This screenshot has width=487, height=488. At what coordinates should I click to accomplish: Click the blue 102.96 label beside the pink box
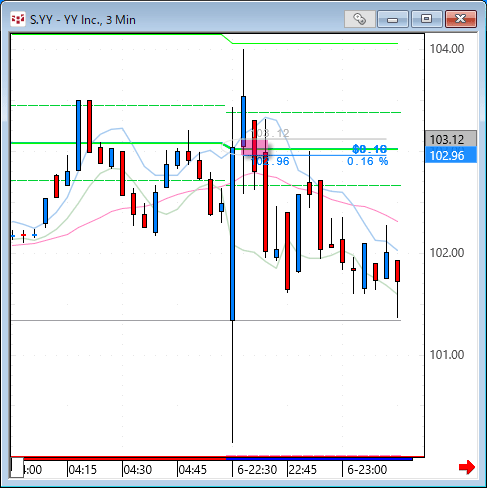tap(270, 161)
